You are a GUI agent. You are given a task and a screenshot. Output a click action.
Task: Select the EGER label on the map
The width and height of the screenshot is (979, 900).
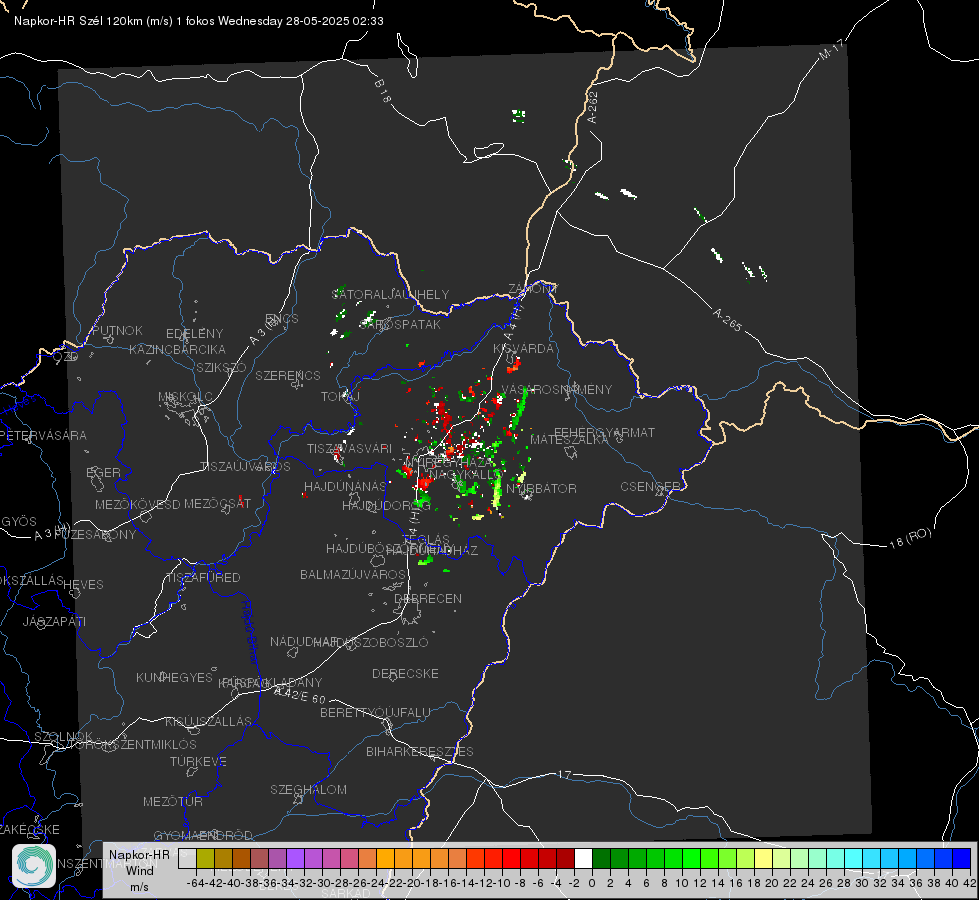pos(104,472)
